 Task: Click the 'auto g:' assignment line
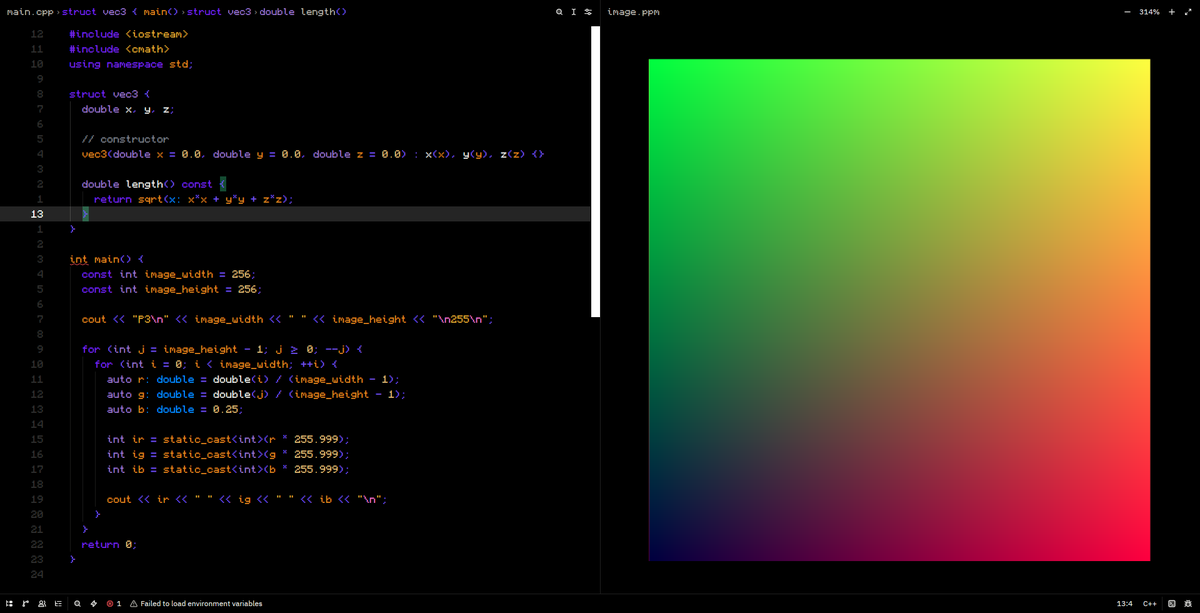(256, 394)
